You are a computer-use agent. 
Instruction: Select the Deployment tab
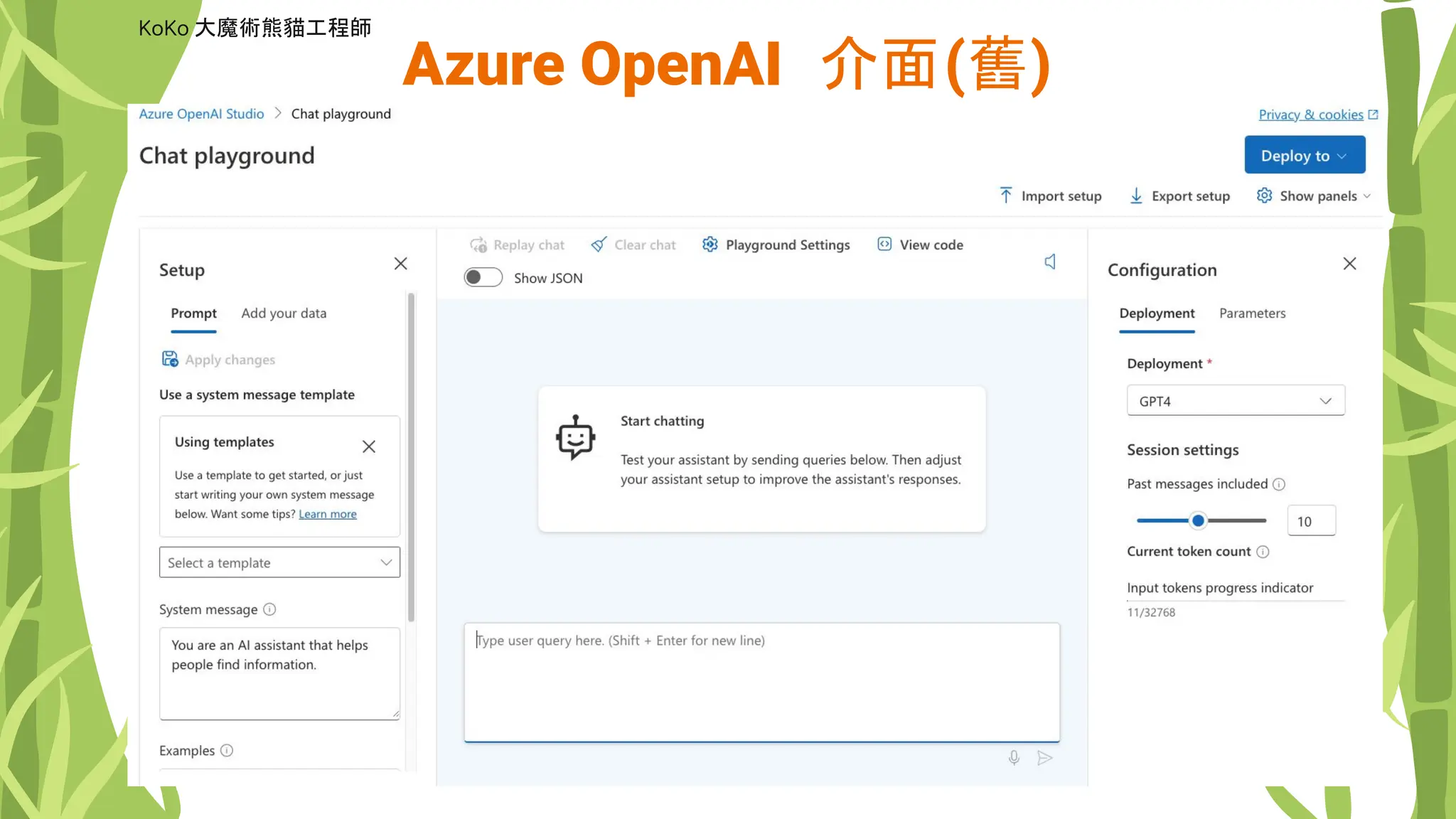[x=1157, y=314]
